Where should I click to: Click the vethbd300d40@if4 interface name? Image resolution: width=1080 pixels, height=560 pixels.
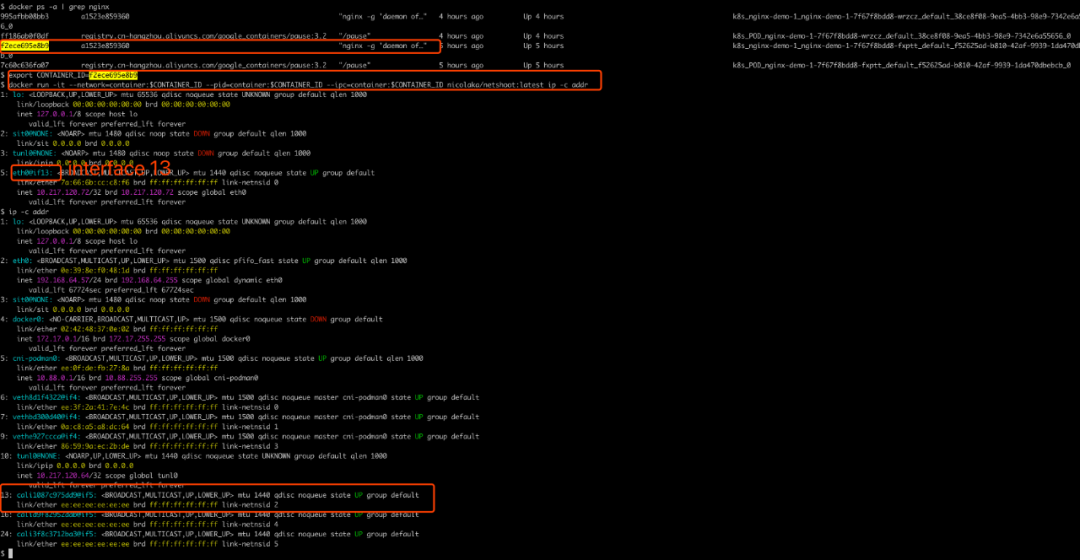click(x=45, y=417)
